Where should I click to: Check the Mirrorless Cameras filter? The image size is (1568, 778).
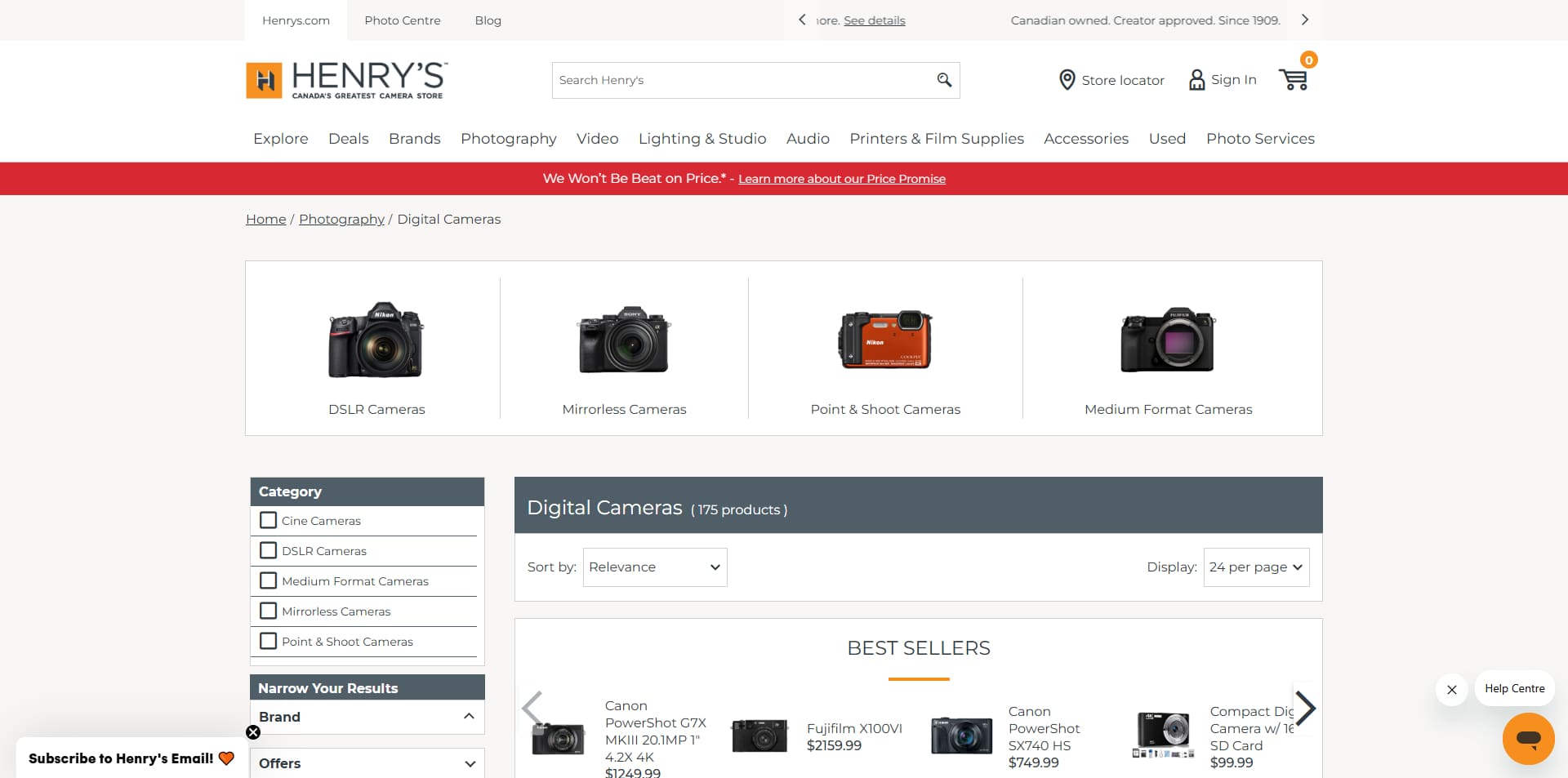click(268, 611)
